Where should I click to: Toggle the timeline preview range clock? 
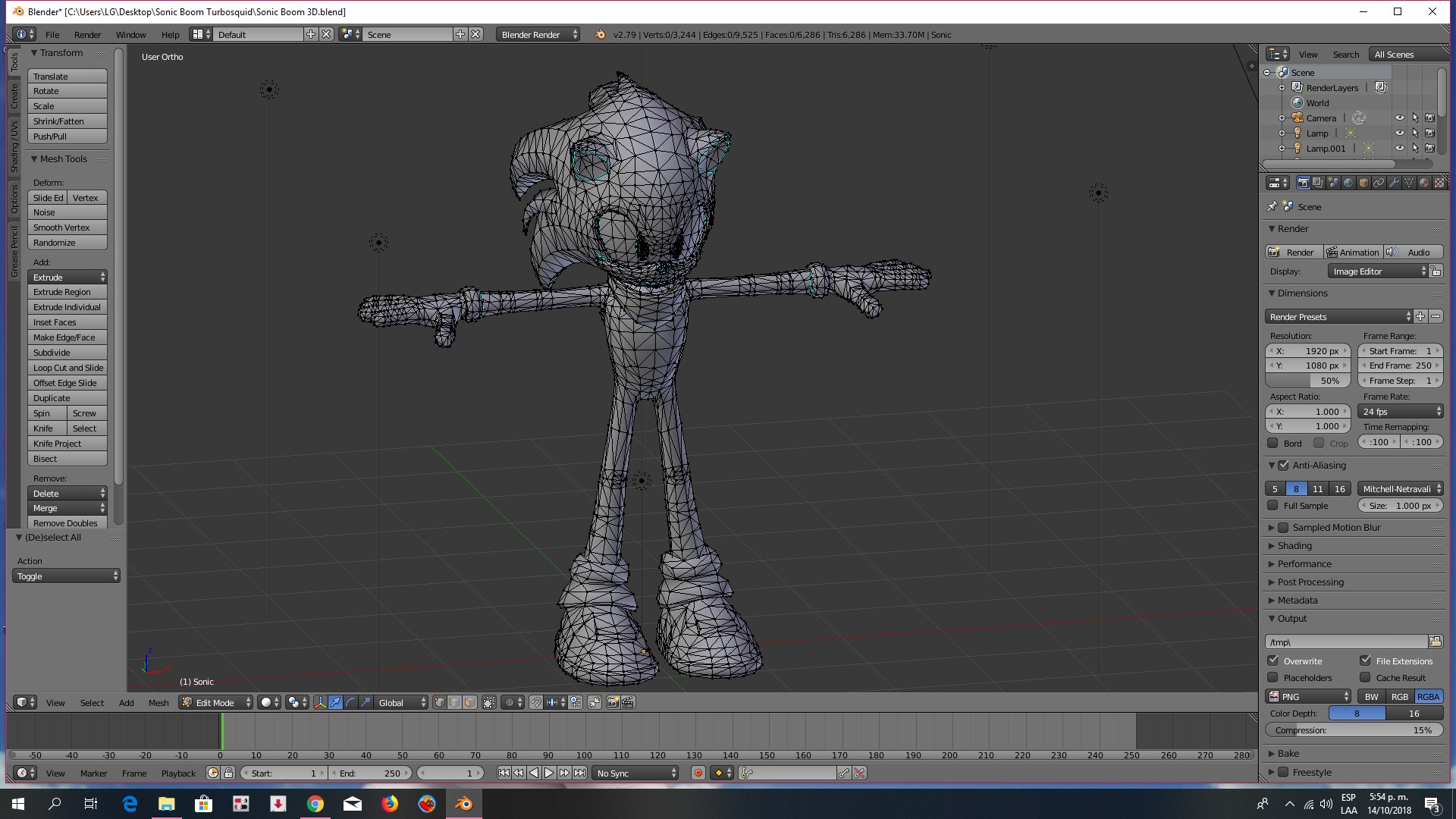[x=213, y=773]
